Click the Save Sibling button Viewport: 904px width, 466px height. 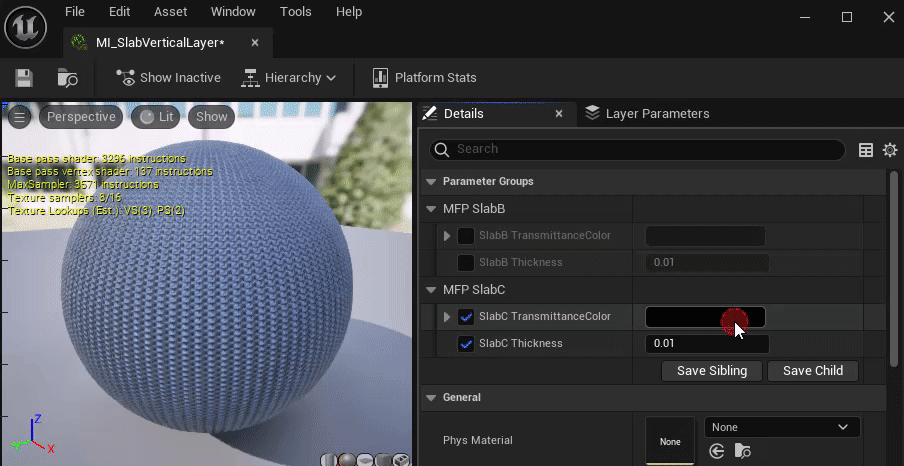point(712,371)
